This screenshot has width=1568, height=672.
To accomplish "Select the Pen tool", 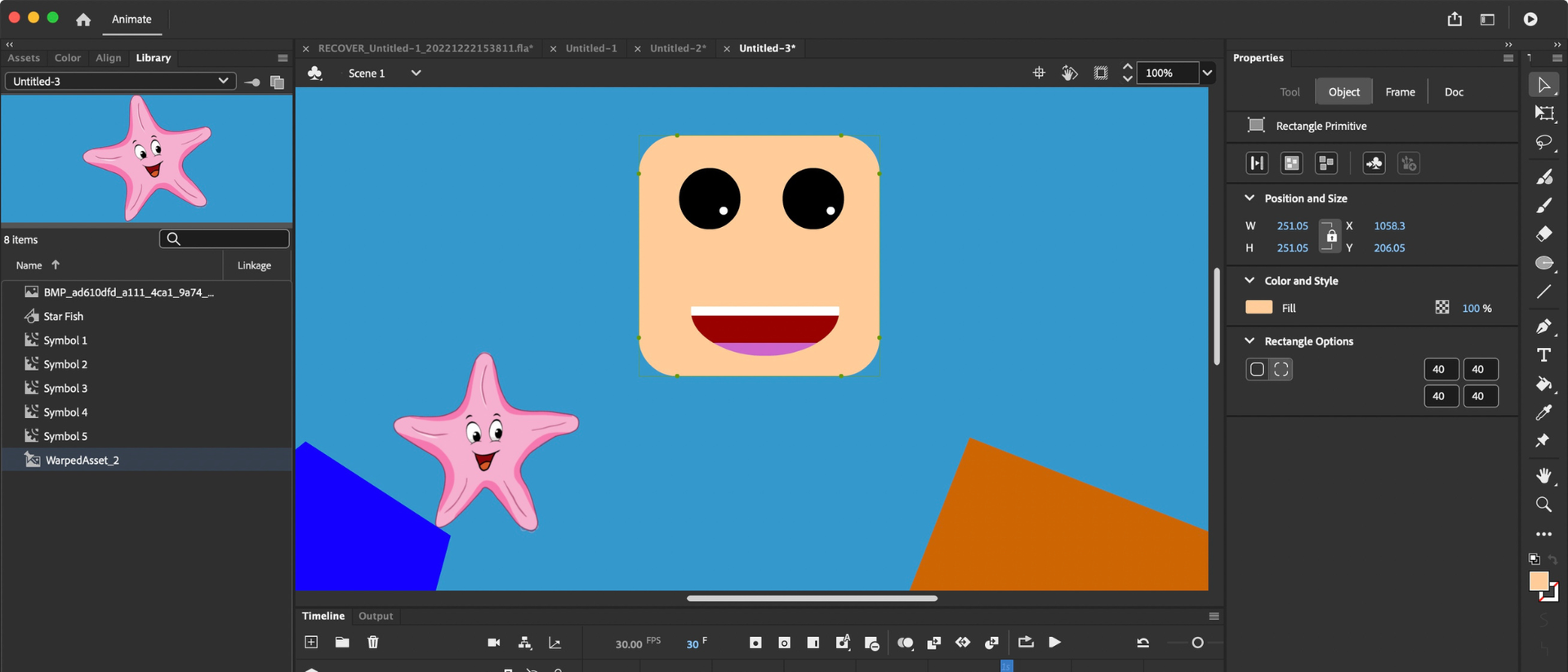I will coord(1543,327).
